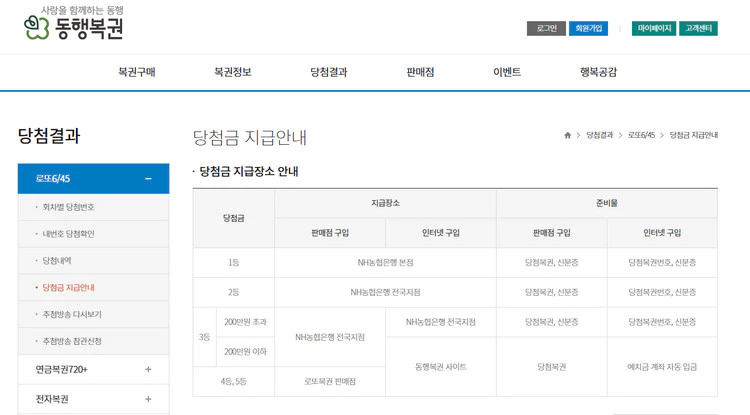Click the 1등 row label
750x415 pixels.
coord(233,262)
